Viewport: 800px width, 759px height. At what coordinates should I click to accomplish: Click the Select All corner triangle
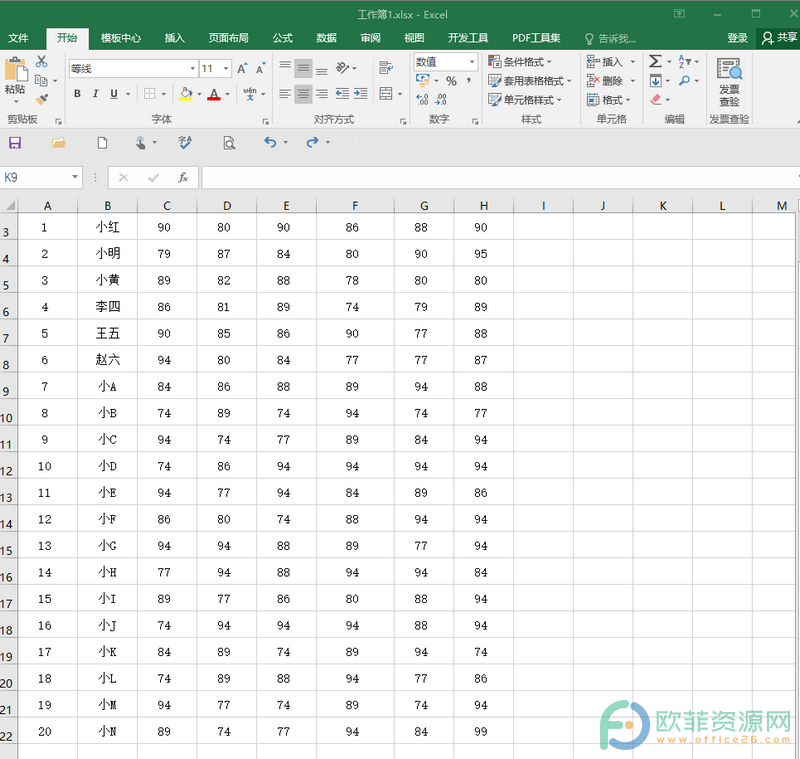9,206
